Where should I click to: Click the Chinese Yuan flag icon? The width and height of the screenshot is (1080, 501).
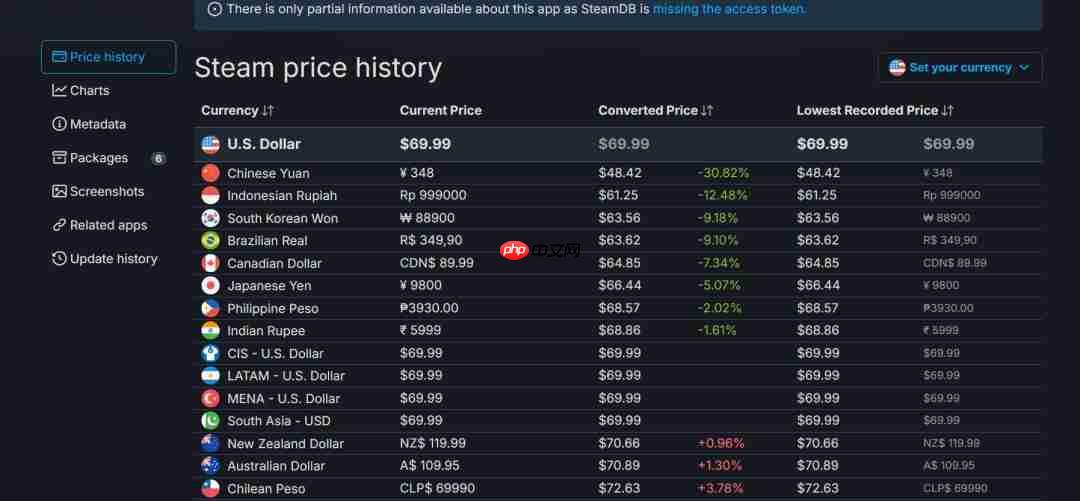click(x=210, y=173)
